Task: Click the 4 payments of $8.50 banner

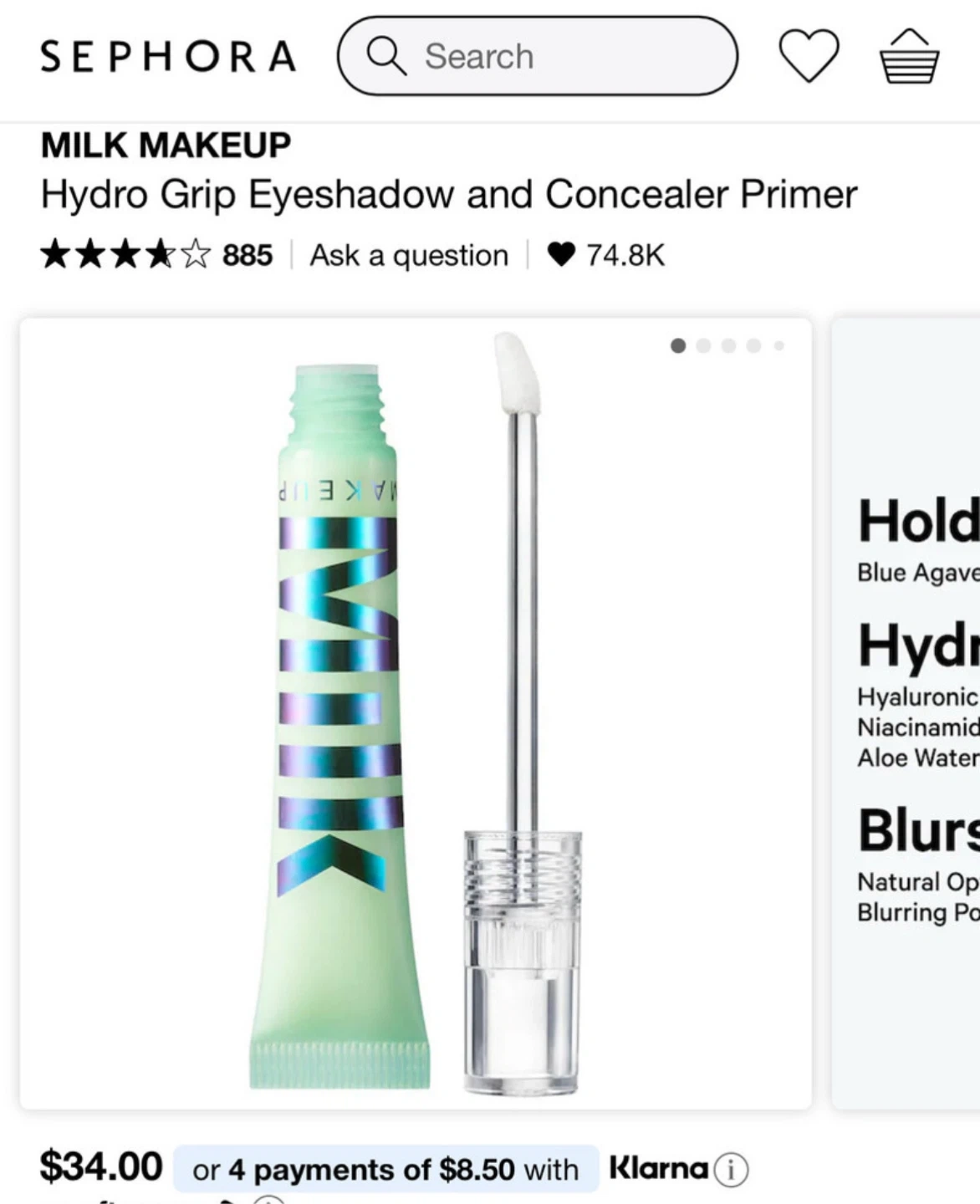Action: [x=385, y=1169]
